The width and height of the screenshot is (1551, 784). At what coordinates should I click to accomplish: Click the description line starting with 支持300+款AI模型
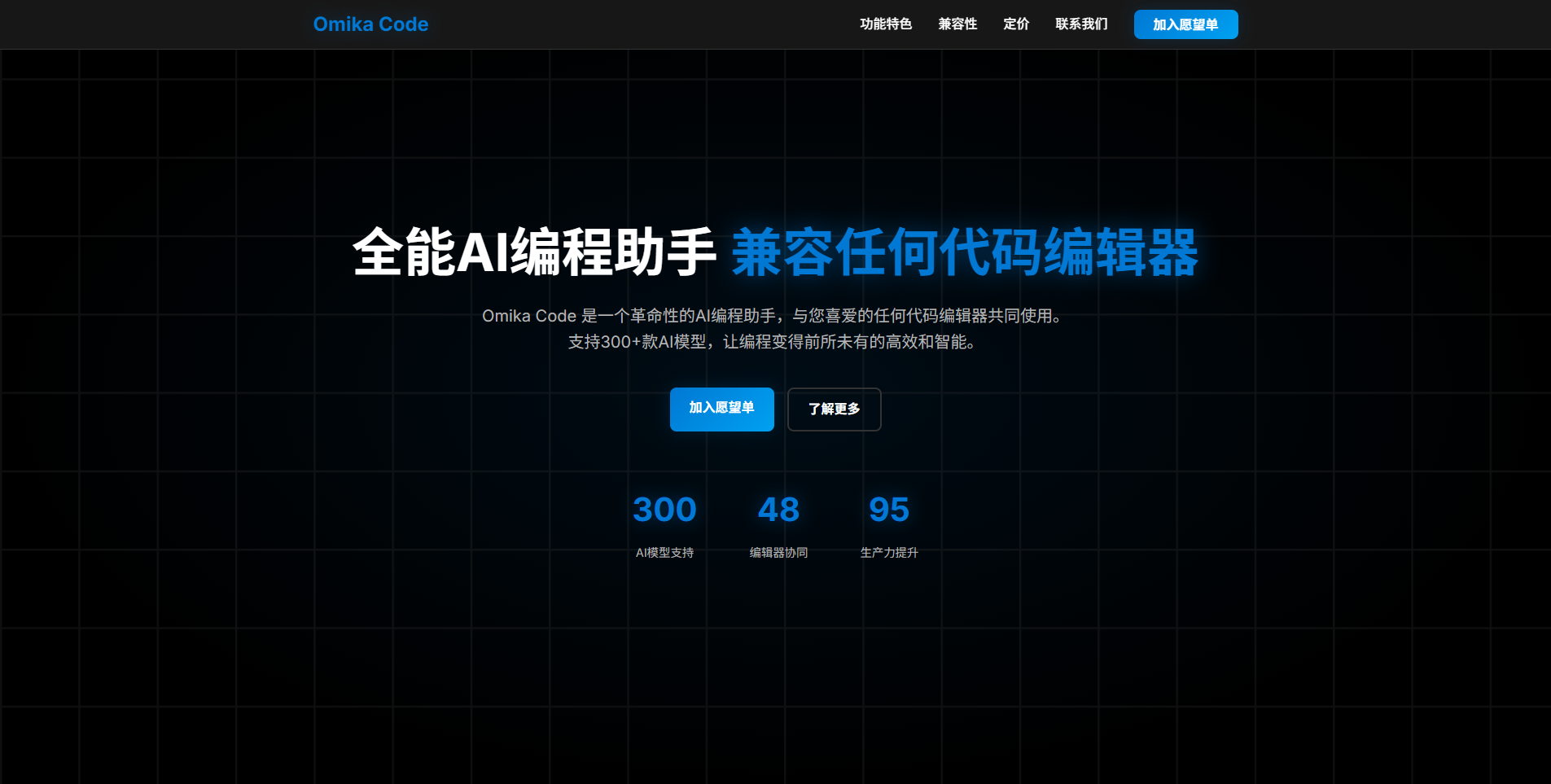pyautogui.click(x=773, y=342)
